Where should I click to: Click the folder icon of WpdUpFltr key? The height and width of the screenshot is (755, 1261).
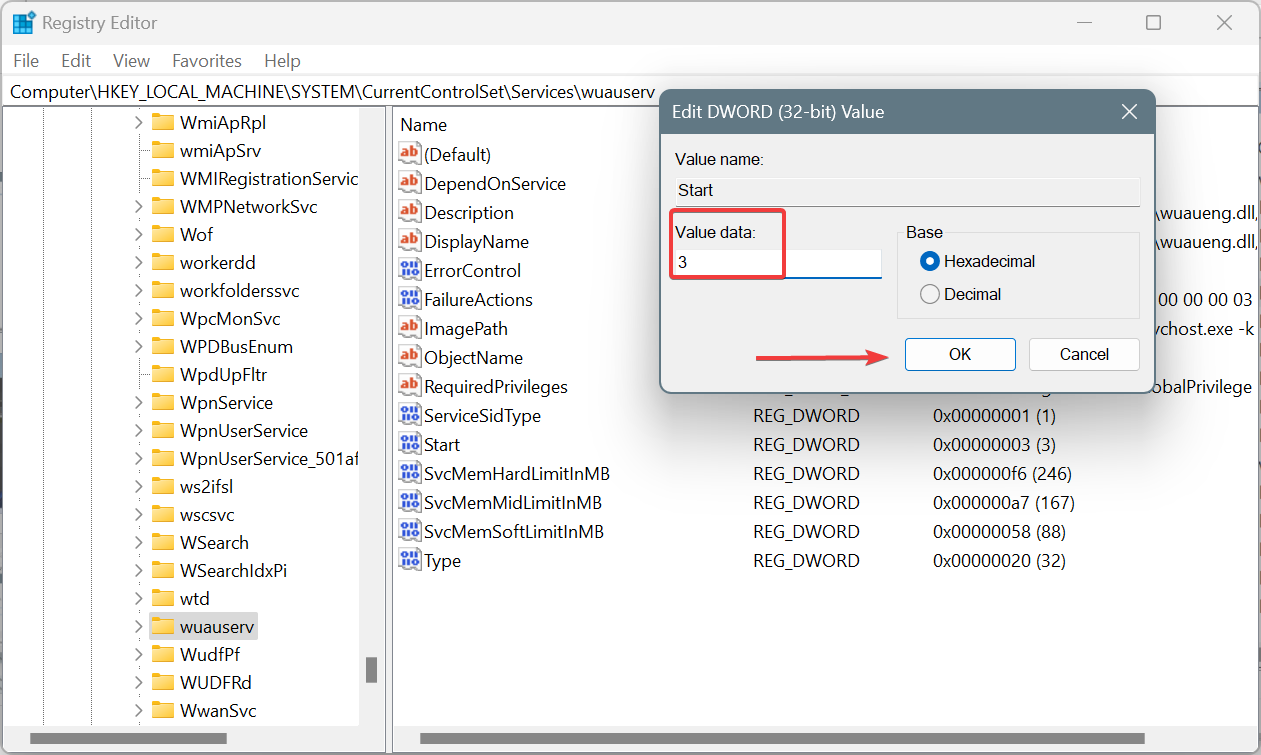163,375
